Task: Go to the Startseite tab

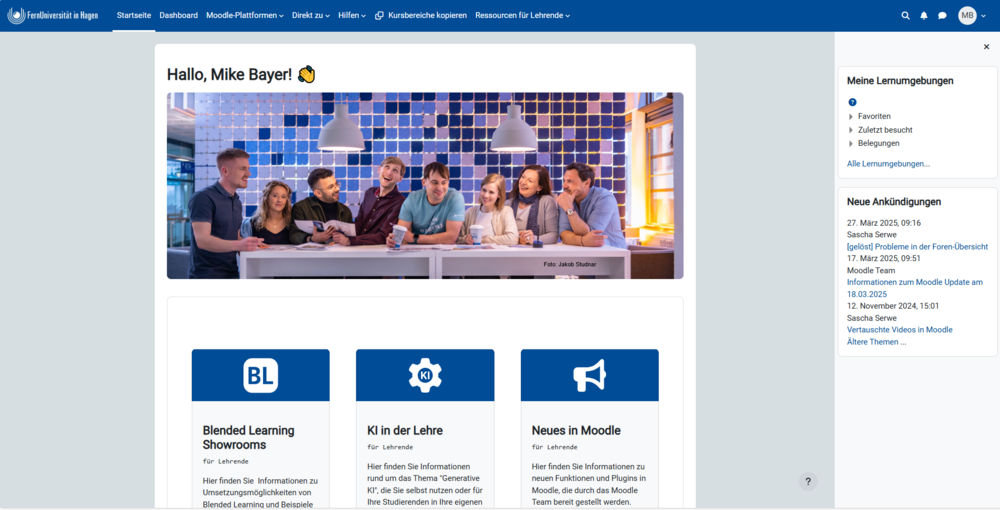Action: click(134, 15)
